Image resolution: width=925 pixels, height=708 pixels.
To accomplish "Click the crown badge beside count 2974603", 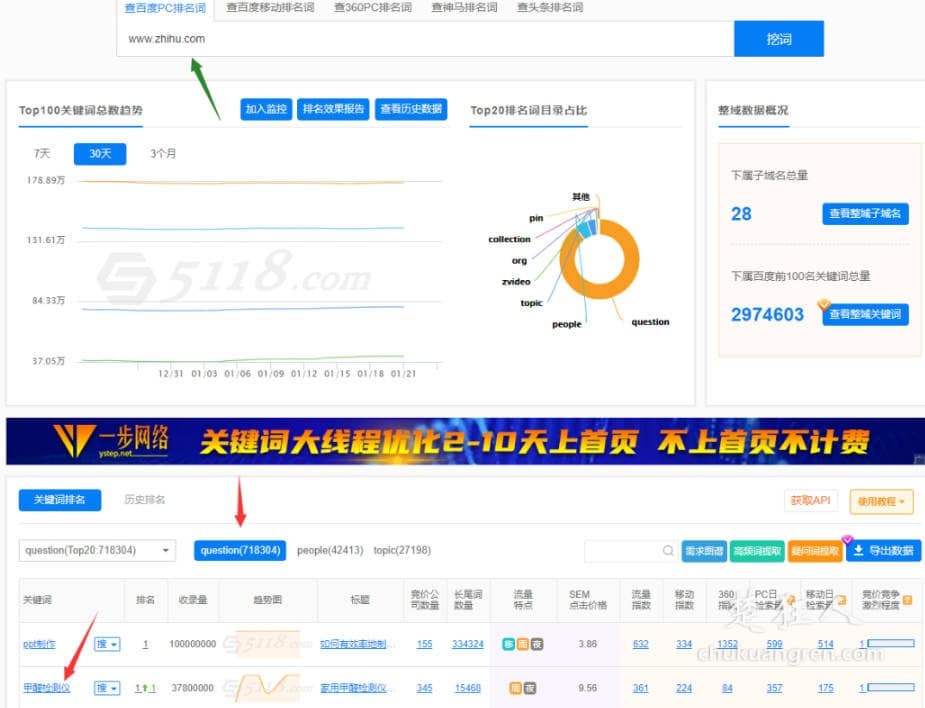I will tap(822, 305).
